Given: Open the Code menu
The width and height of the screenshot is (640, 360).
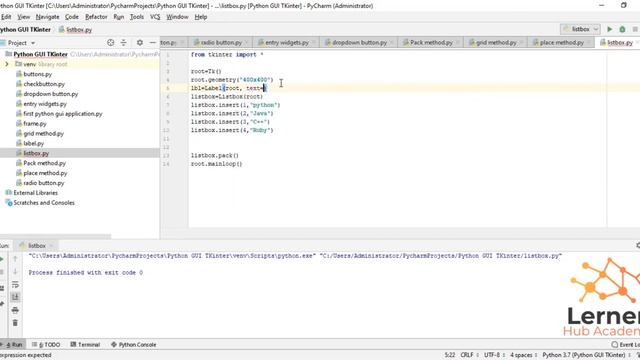Looking at the screenshot, I should click(x=71, y=17).
